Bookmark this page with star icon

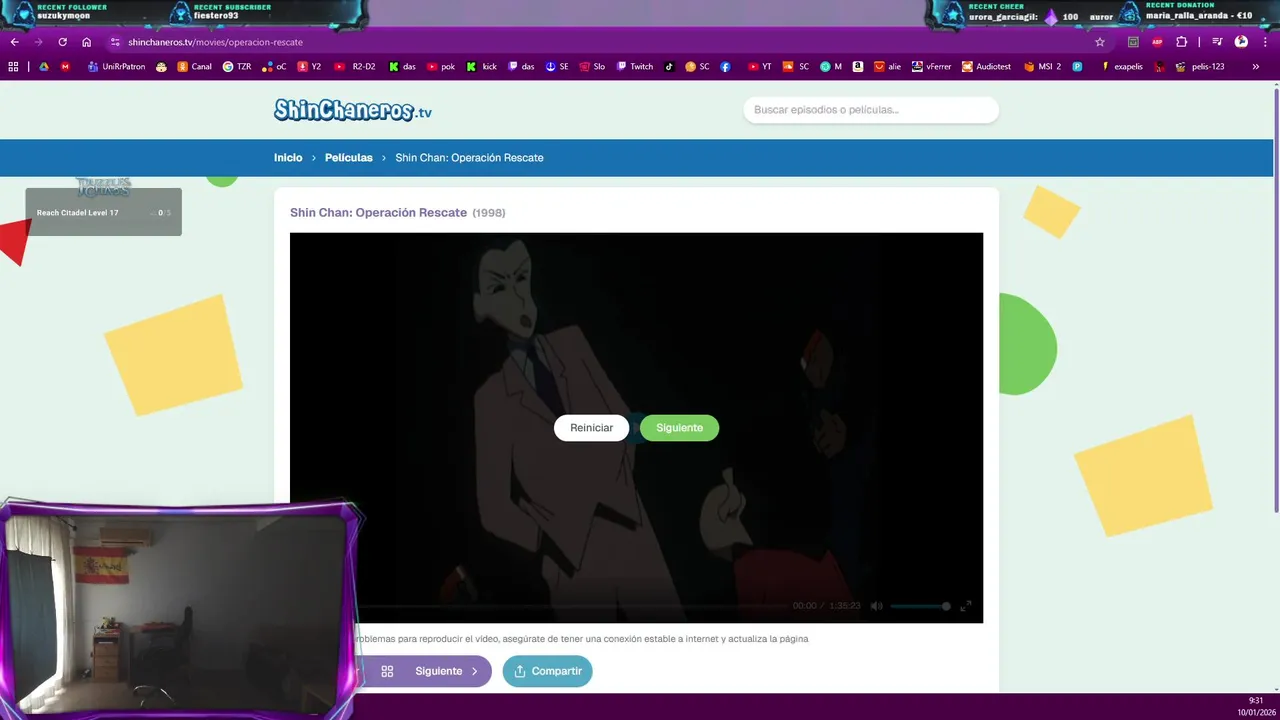coord(1100,42)
